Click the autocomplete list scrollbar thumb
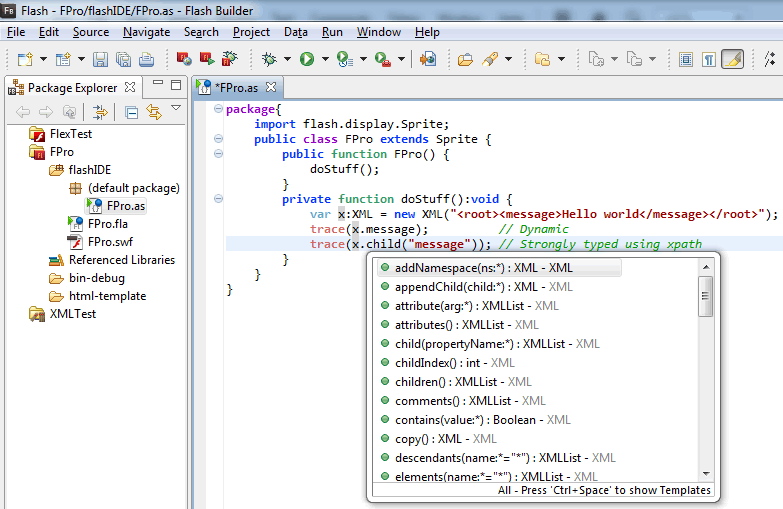Image resolution: width=783 pixels, height=509 pixels. pos(706,296)
